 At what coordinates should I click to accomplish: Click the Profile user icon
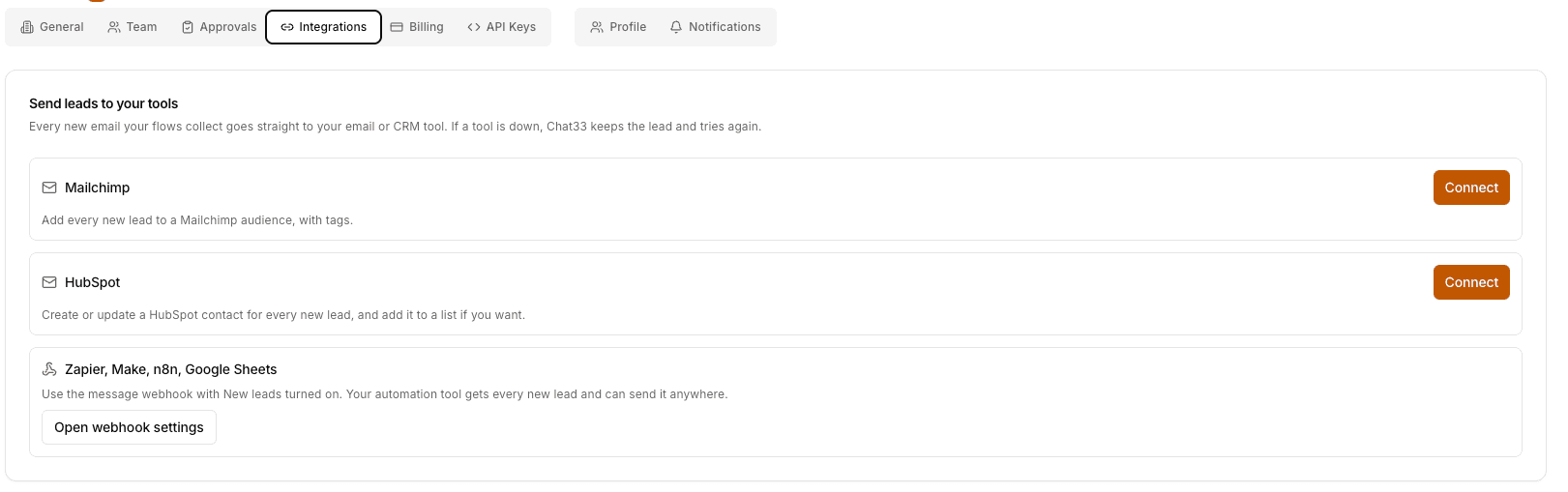click(597, 27)
